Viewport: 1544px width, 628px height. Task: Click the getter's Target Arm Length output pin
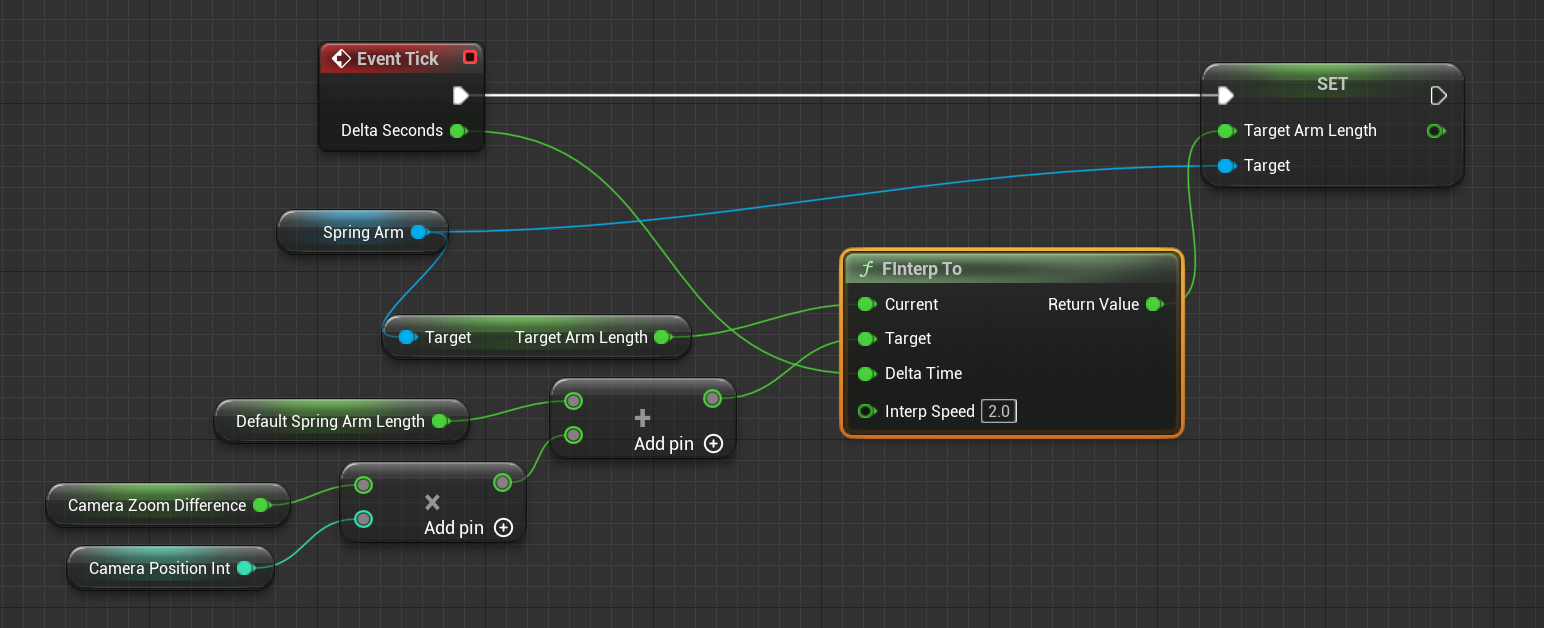[662, 337]
